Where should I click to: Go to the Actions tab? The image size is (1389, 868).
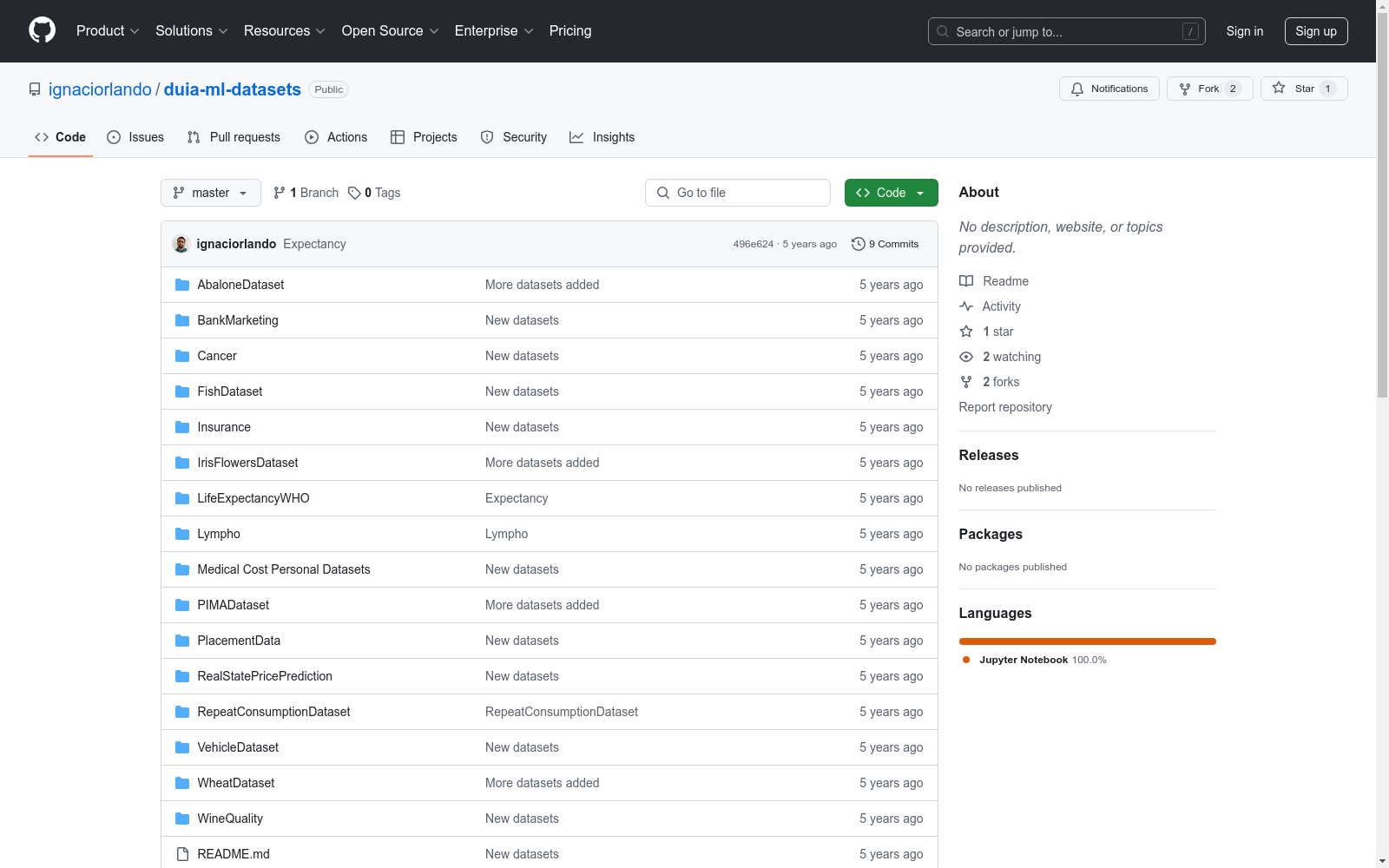336,137
